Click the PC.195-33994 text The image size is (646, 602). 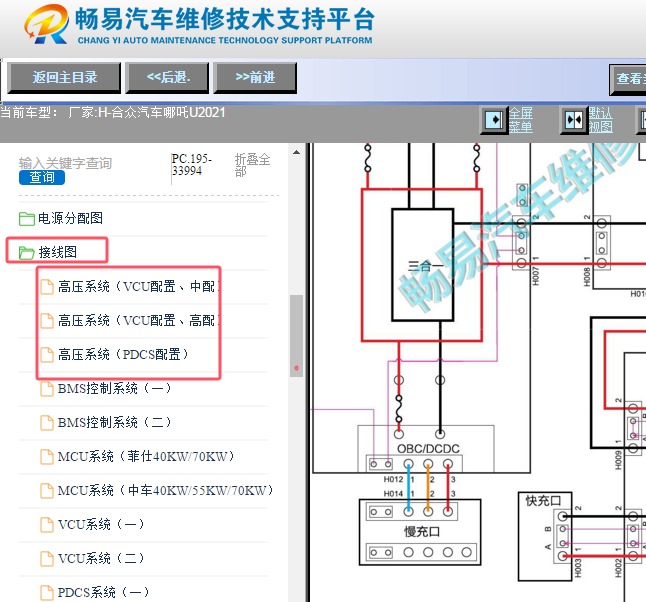click(192, 164)
